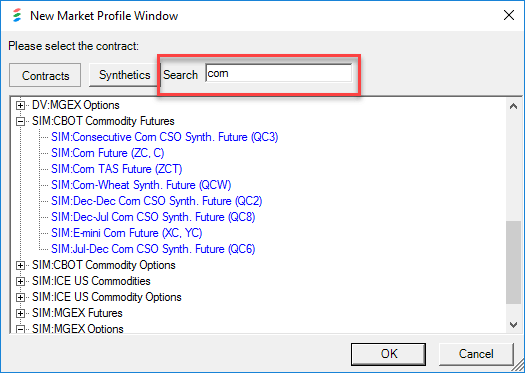Expand SIM:CBOT Commodity Options node
The height and width of the screenshot is (373, 525).
point(20,266)
